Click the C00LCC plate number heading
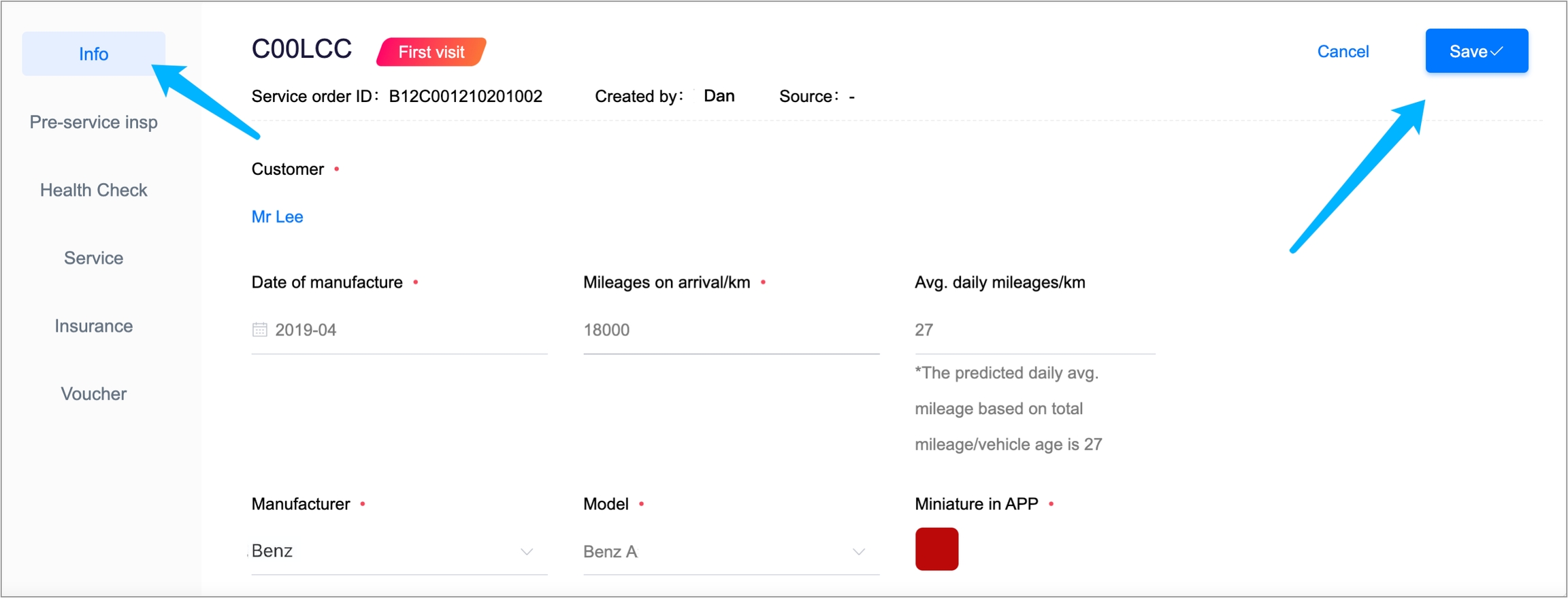 click(301, 49)
